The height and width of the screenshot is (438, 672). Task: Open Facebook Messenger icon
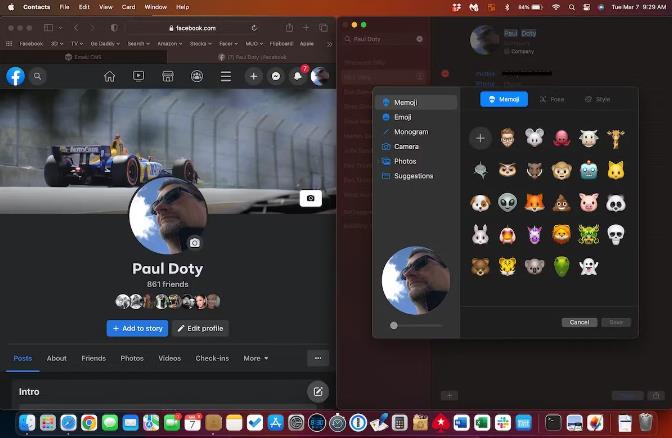(x=276, y=76)
